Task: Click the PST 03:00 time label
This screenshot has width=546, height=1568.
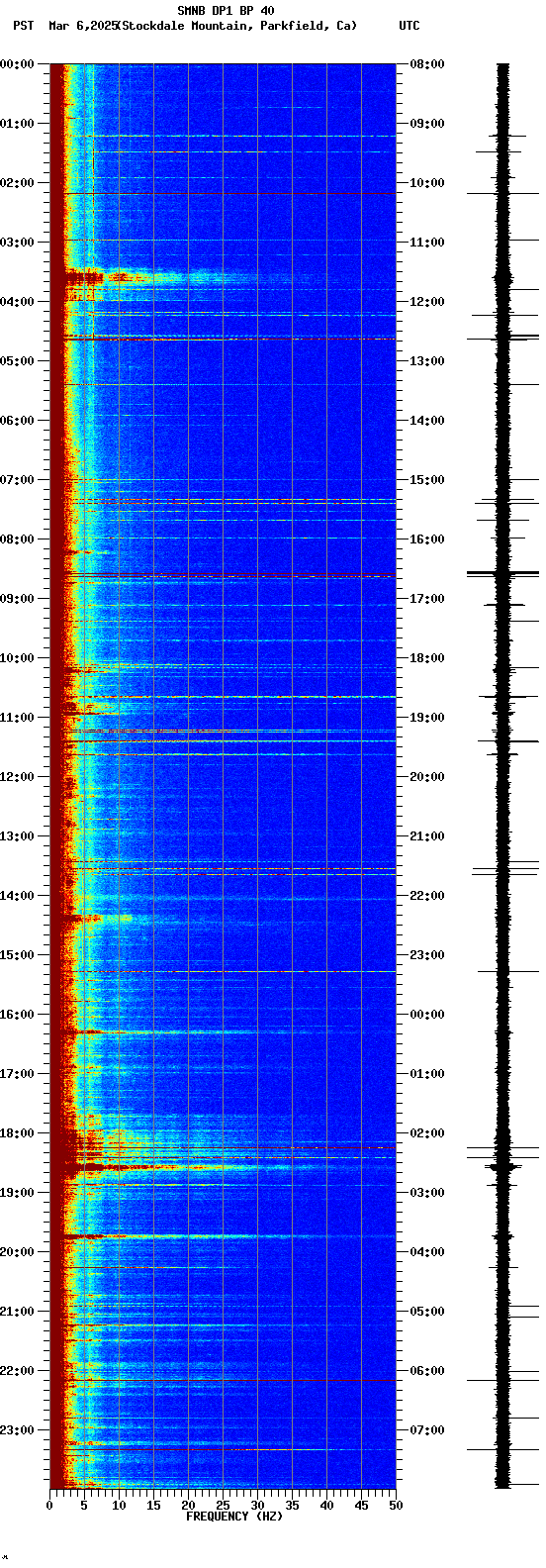Action: point(17,243)
